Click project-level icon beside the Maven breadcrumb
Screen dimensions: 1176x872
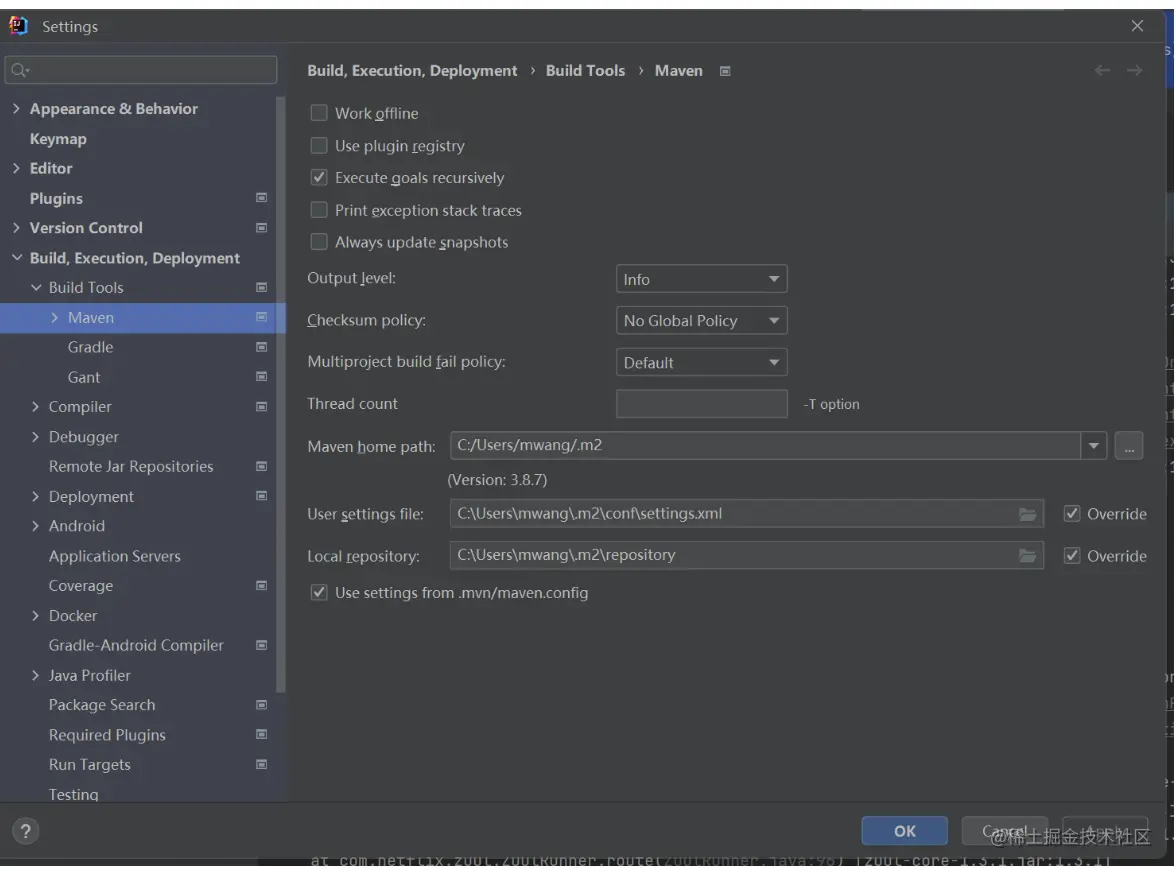(724, 71)
